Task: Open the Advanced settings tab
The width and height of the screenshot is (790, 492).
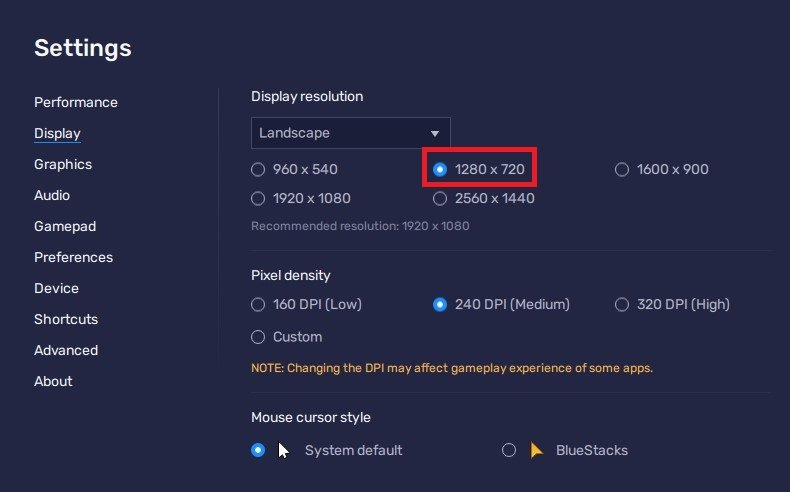Action: click(66, 350)
